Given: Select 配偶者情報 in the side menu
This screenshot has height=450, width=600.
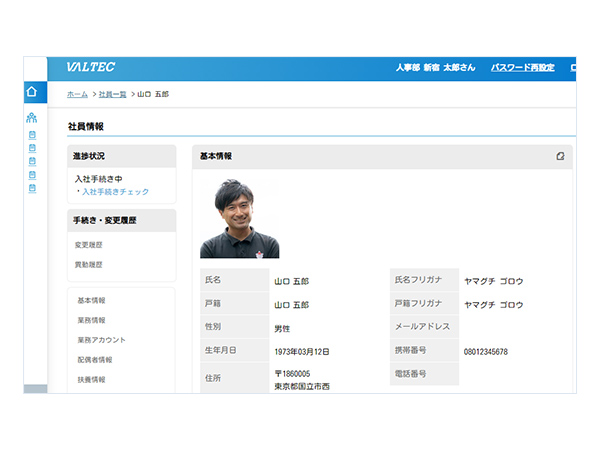Looking at the screenshot, I should tap(95, 360).
